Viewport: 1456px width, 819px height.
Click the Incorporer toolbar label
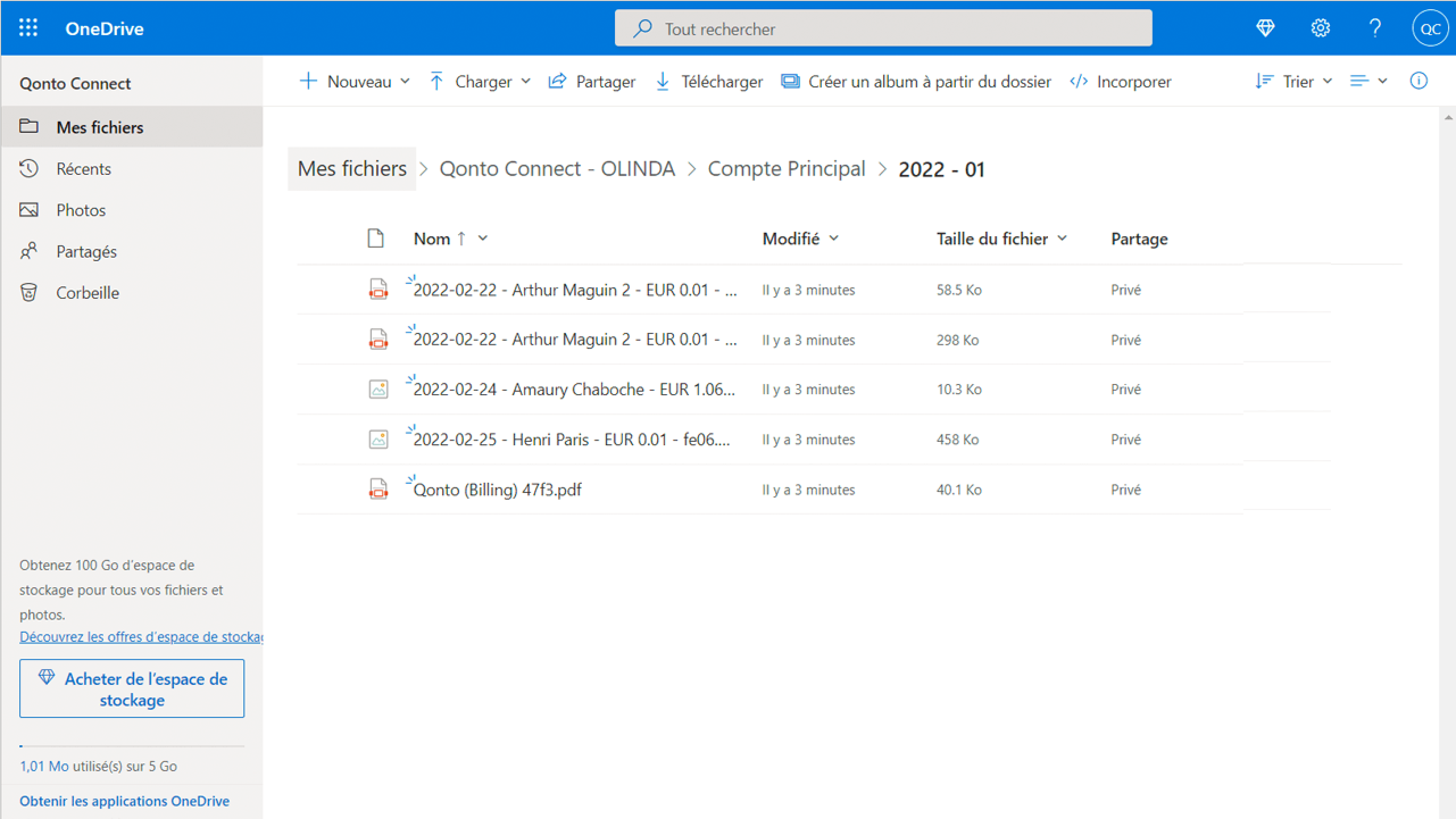coord(1134,82)
